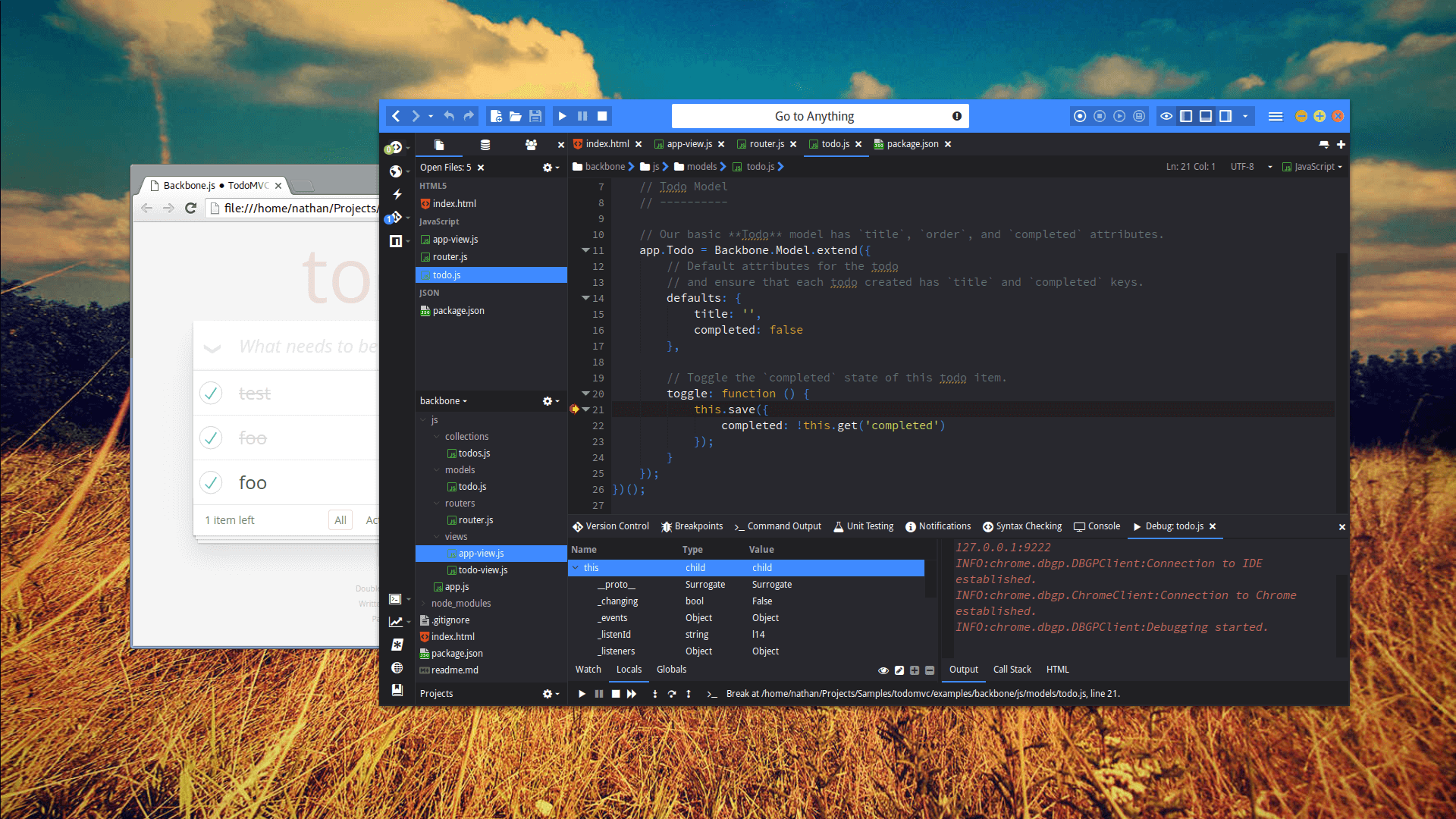
Task: Save recorded macro to toolbox
Action: [1139, 116]
